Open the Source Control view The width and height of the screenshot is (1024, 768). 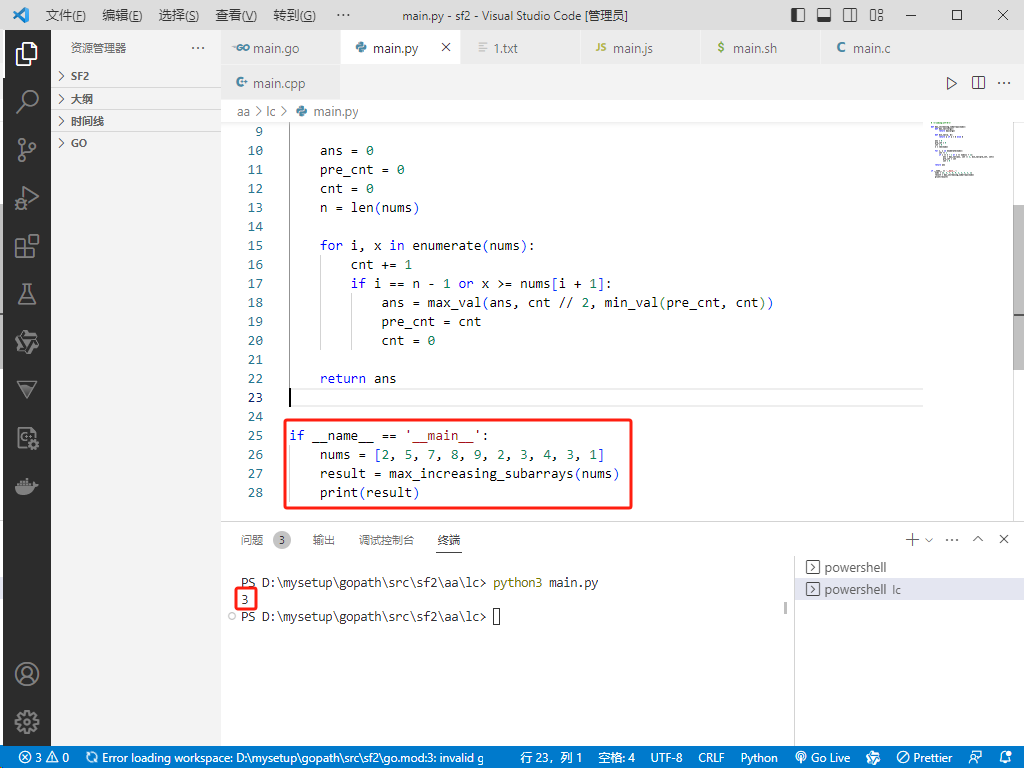tap(27, 150)
